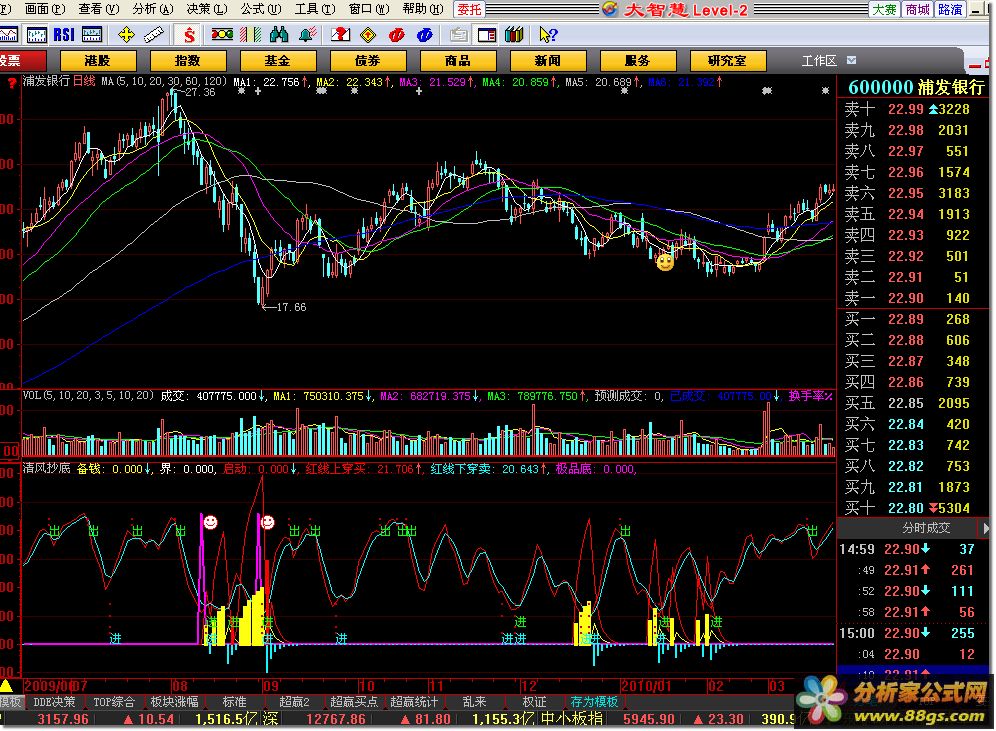996x731 pixels.
Task: Switch to the 权证 template tab
Action: pos(534,702)
